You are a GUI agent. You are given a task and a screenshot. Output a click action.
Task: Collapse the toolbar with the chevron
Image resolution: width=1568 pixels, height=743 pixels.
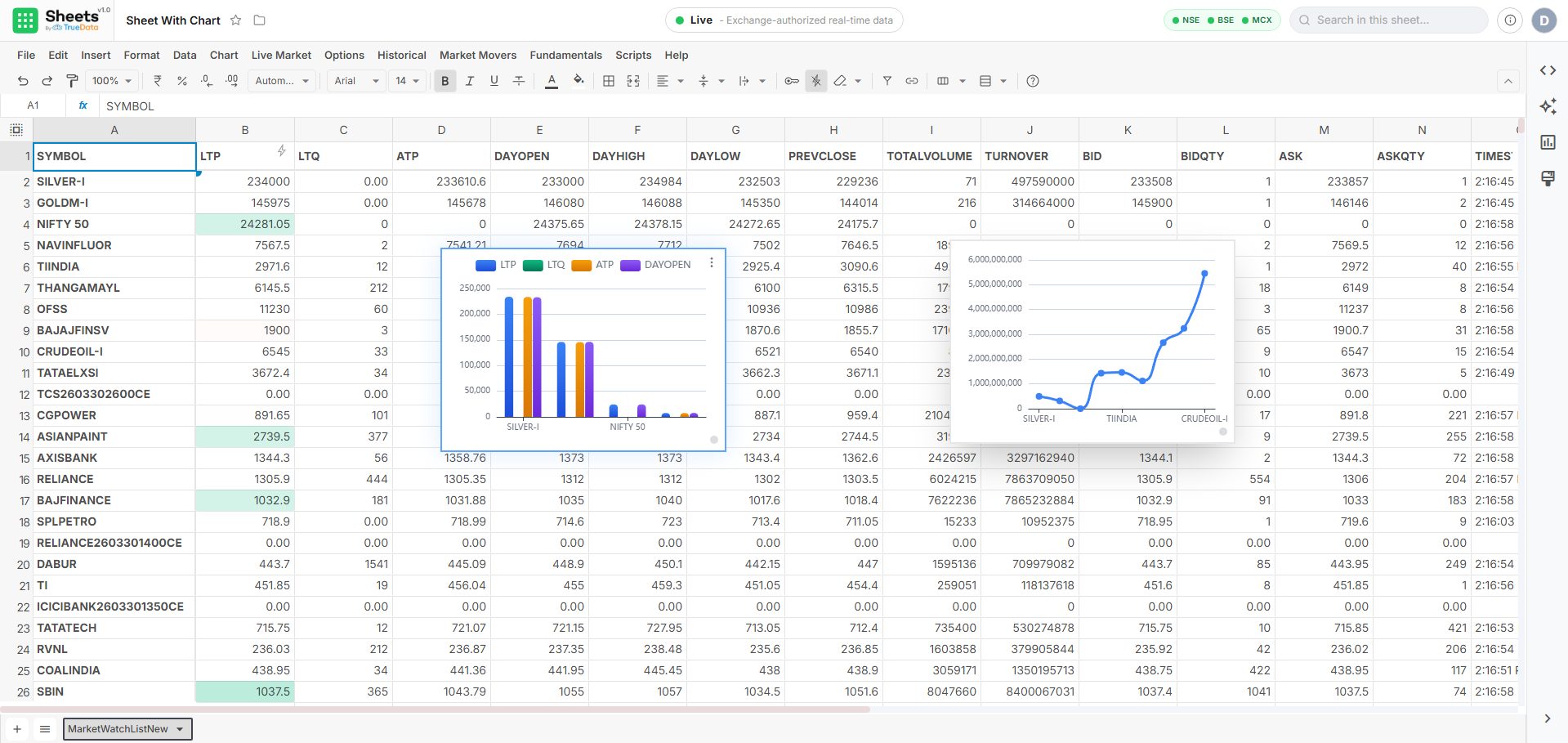1508,81
